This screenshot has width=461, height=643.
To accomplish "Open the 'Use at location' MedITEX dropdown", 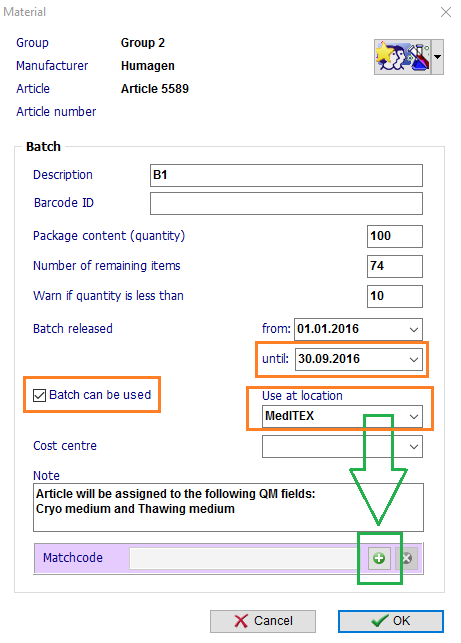I will [x=413, y=416].
